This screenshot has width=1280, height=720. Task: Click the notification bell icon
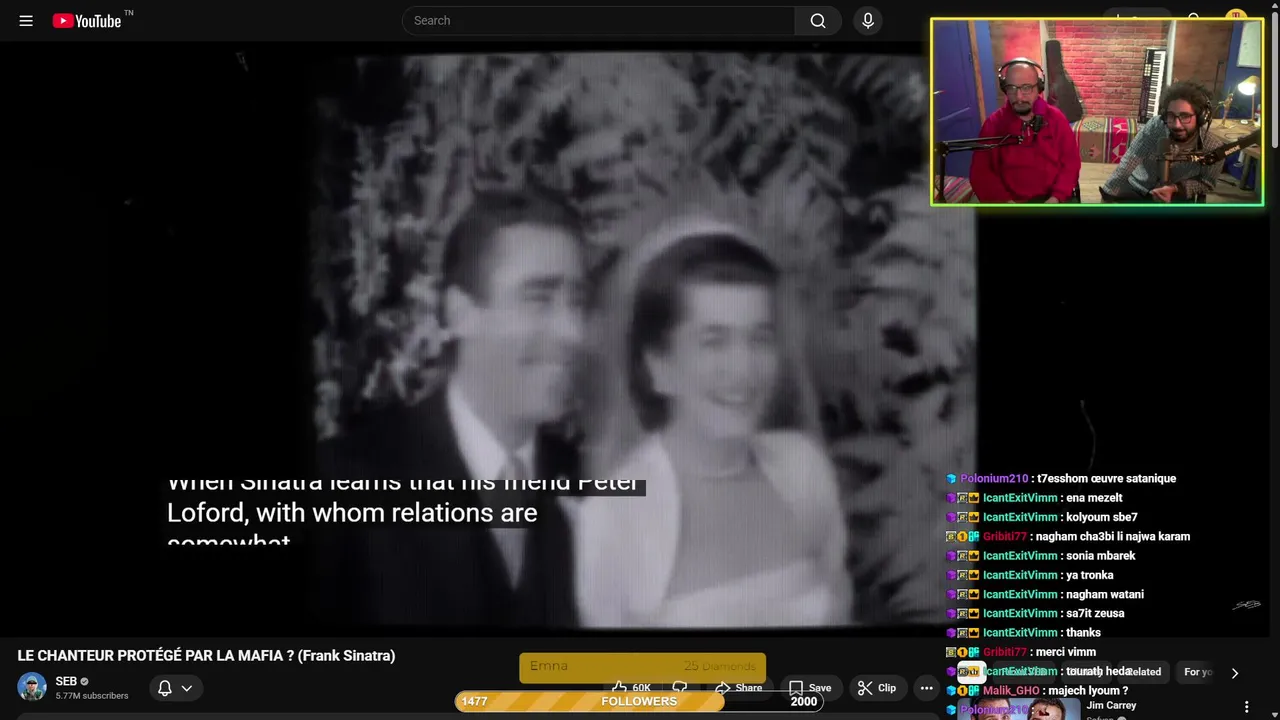tap(165, 688)
